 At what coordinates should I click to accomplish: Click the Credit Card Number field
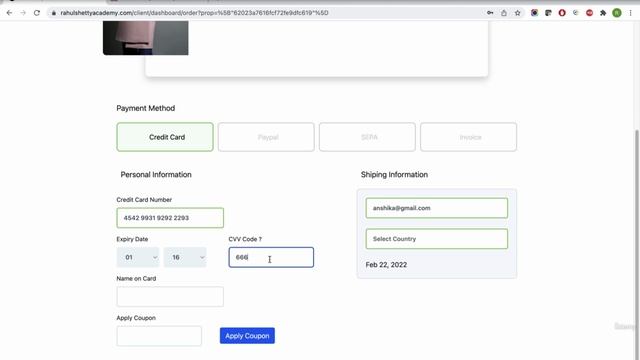170,218
